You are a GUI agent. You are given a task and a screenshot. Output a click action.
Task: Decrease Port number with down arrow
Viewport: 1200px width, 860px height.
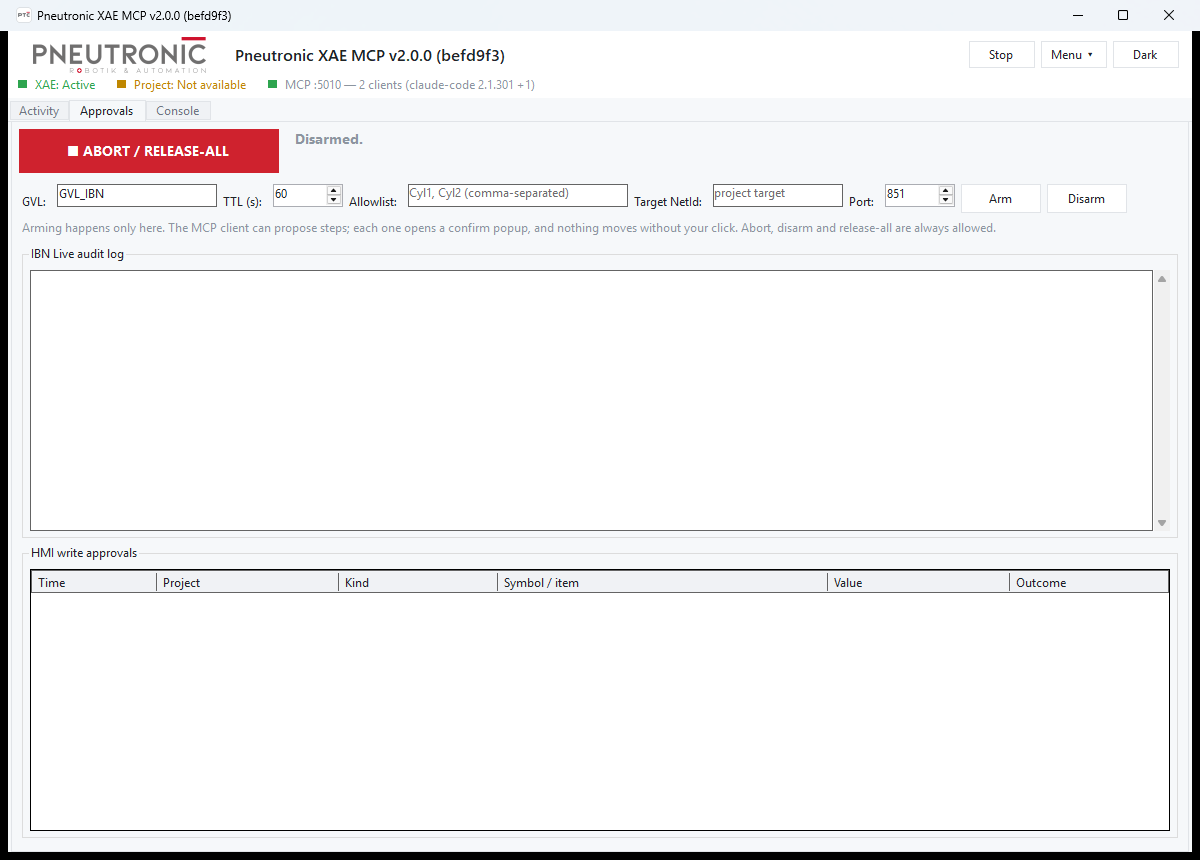pos(946,201)
